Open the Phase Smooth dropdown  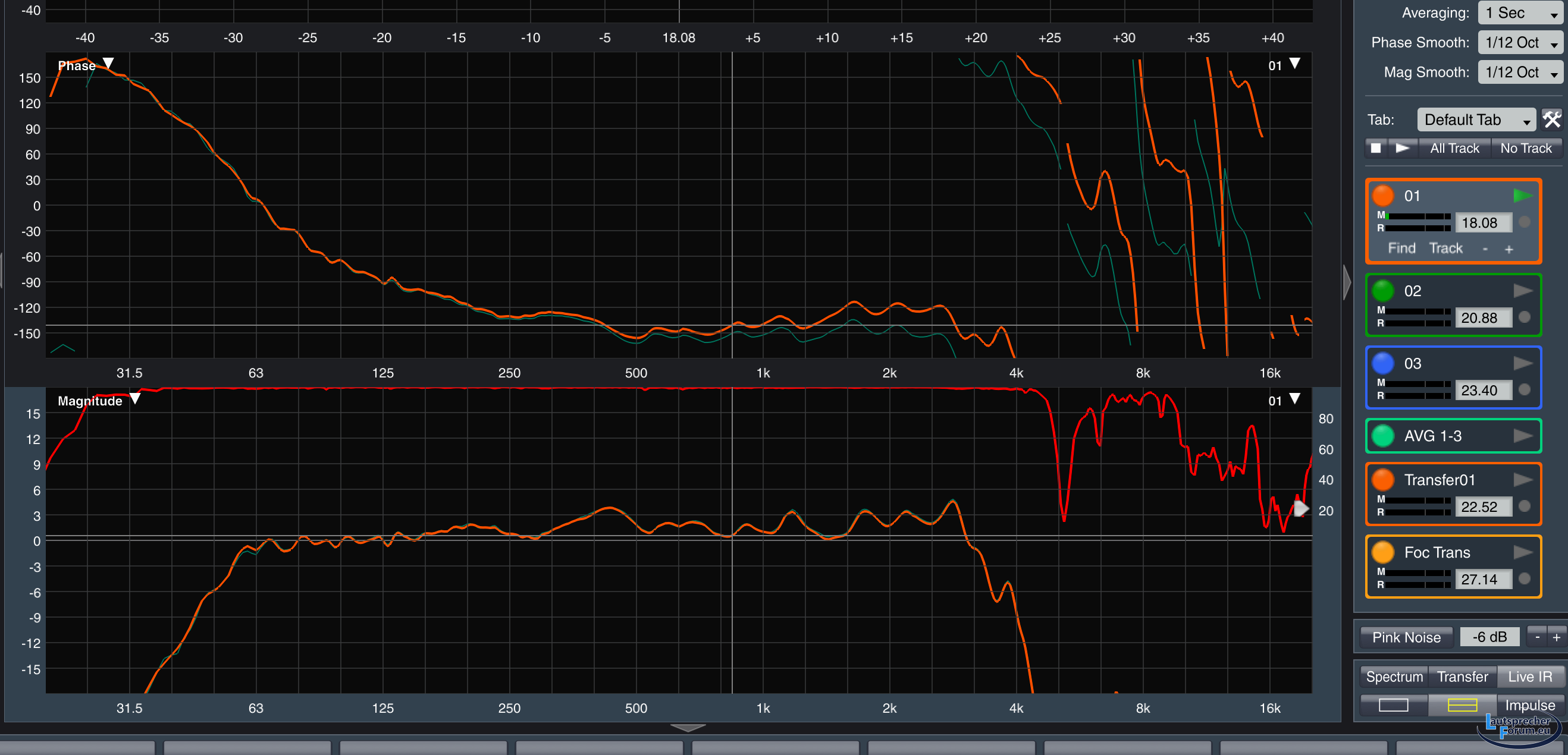[x=1519, y=43]
